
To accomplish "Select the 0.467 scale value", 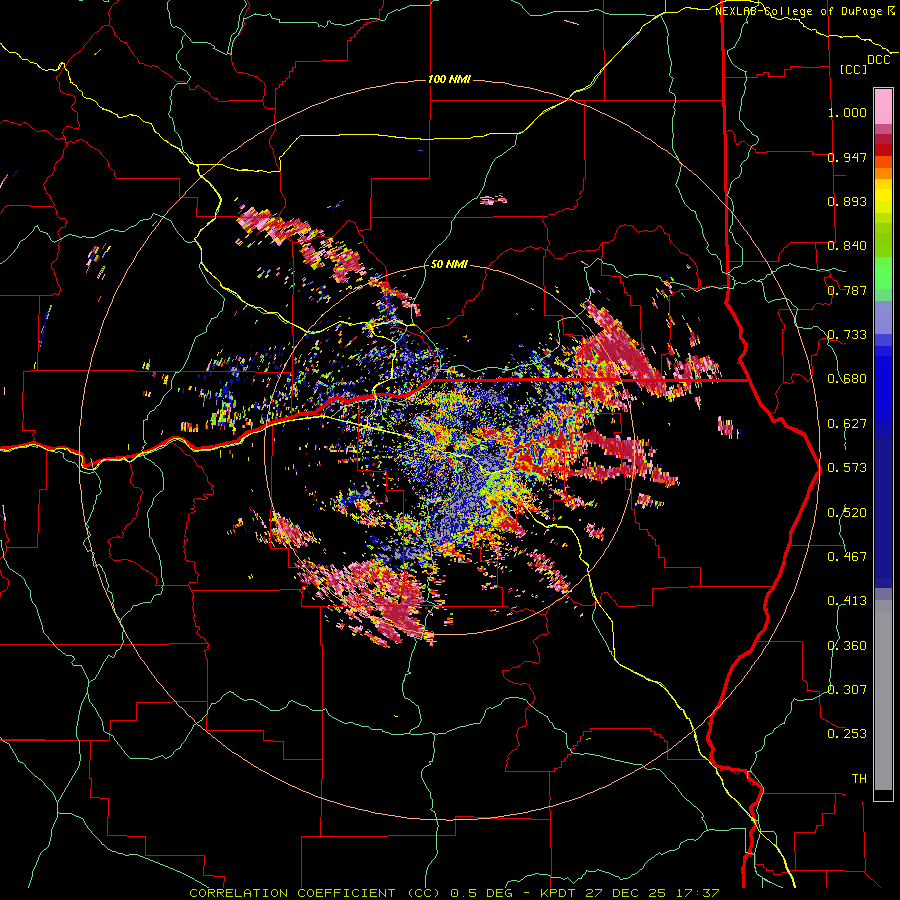I will (x=847, y=557).
